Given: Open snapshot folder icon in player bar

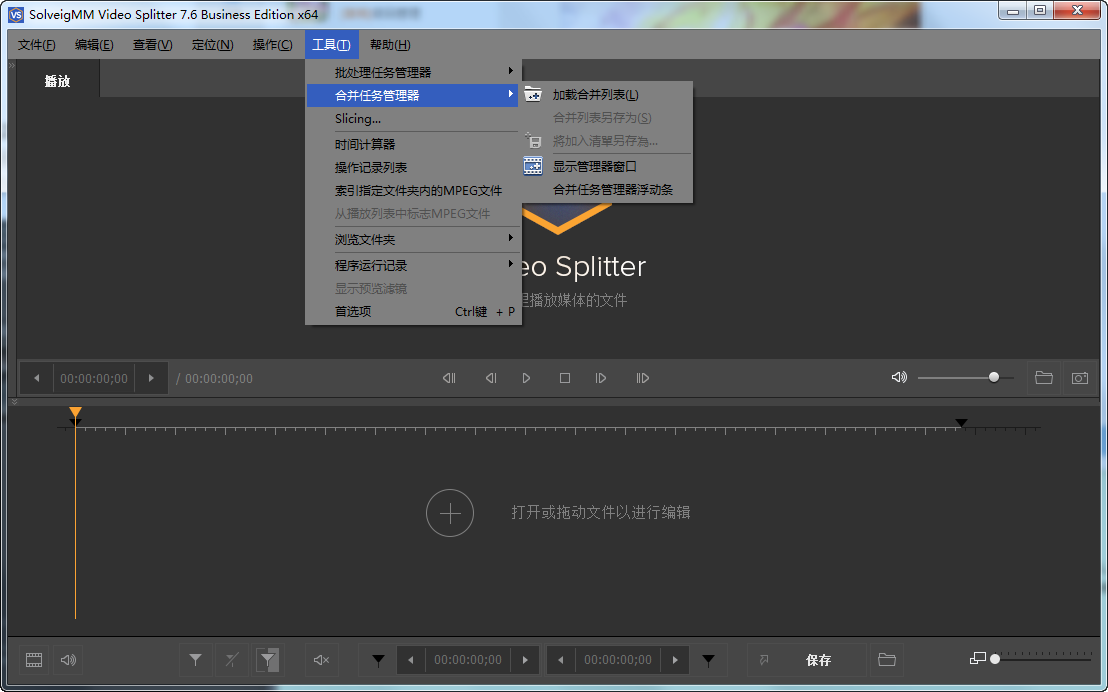Looking at the screenshot, I should [1044, 377].
